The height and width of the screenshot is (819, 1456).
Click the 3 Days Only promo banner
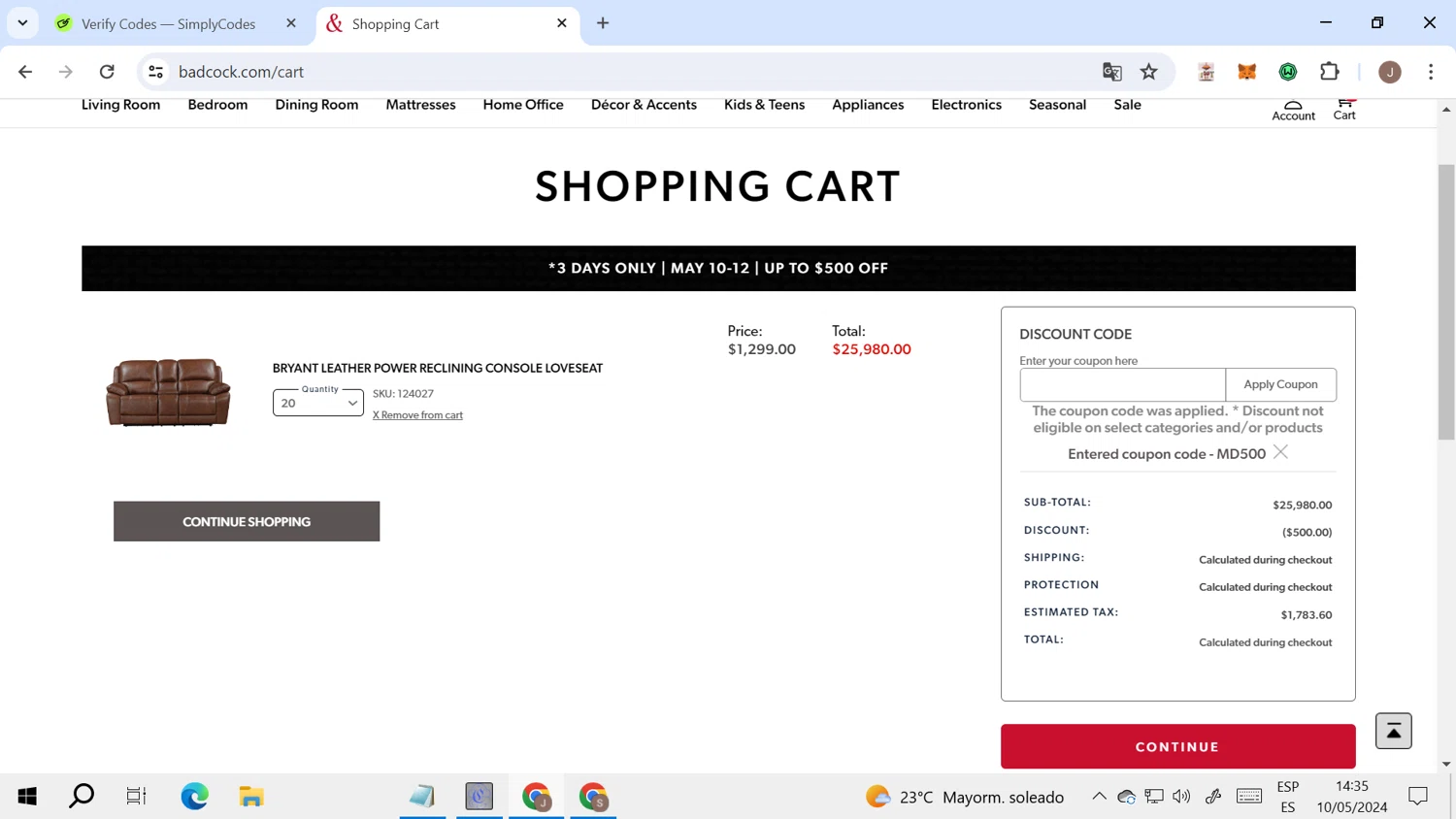click(x=718, y=268)
